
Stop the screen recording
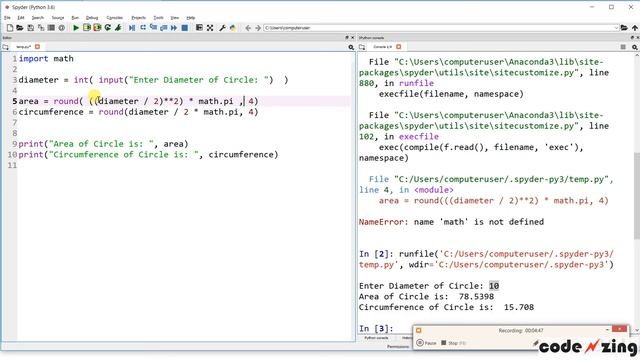click(453, 343)
